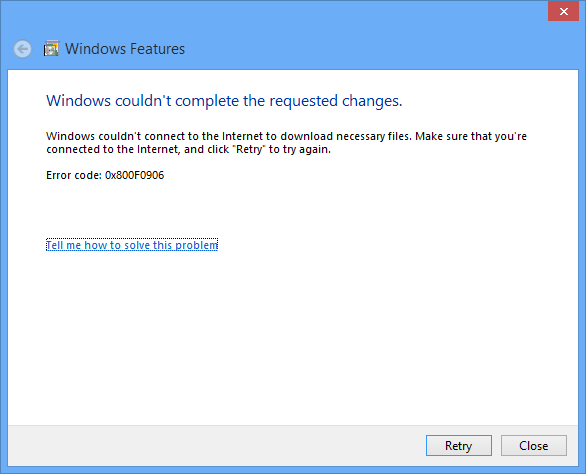The image size is (586, 474).
Task: Click the blue heading about requested changes
Action: click(x=224, y=101)
